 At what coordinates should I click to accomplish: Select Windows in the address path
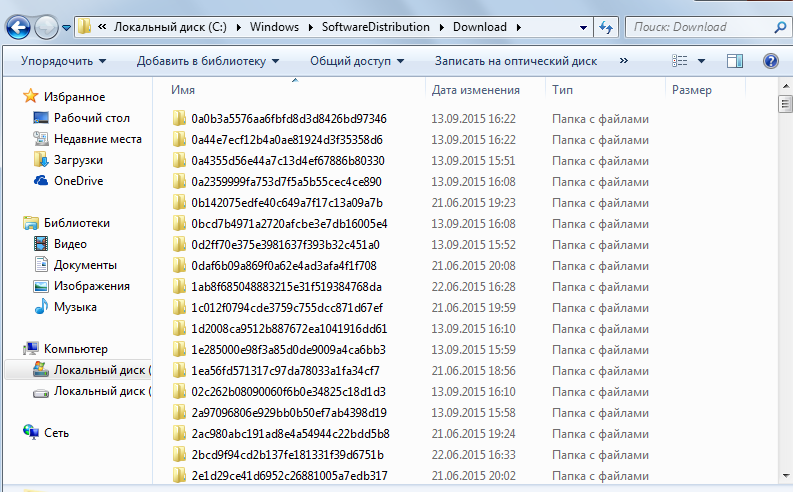point(274,27)
